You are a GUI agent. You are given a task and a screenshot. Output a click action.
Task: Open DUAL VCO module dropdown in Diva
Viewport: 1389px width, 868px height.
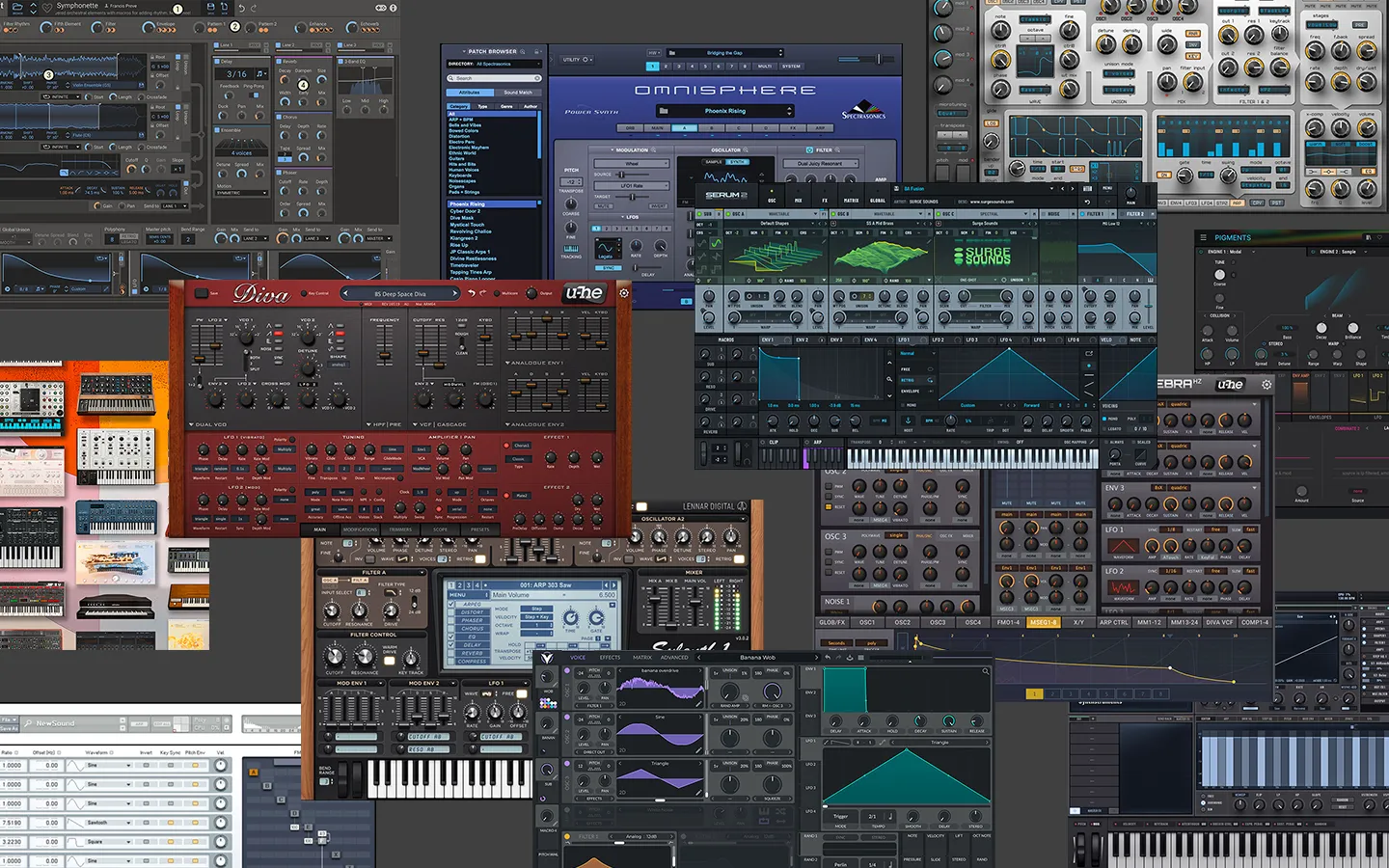(x=207, y=424)
